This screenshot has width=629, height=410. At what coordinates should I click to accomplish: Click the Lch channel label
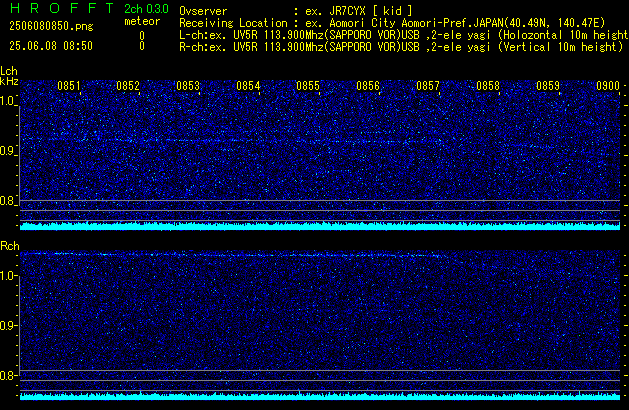tap(9, 71)
